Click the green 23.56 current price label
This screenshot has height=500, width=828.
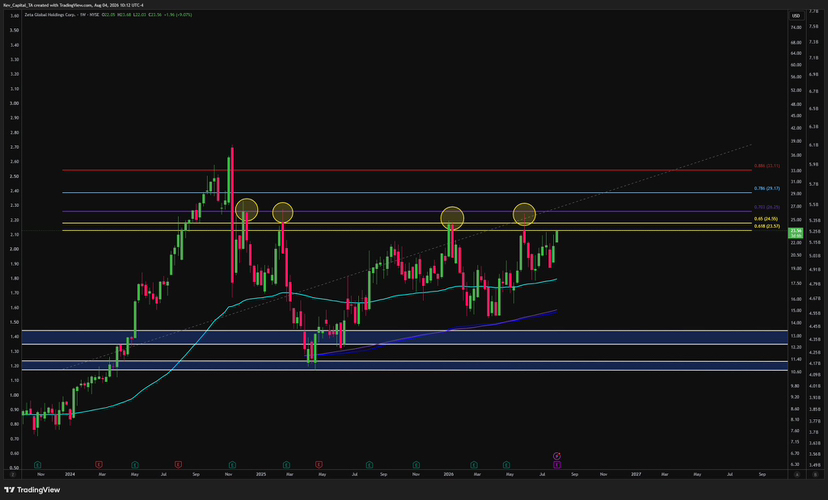click(x=795, y=233)
